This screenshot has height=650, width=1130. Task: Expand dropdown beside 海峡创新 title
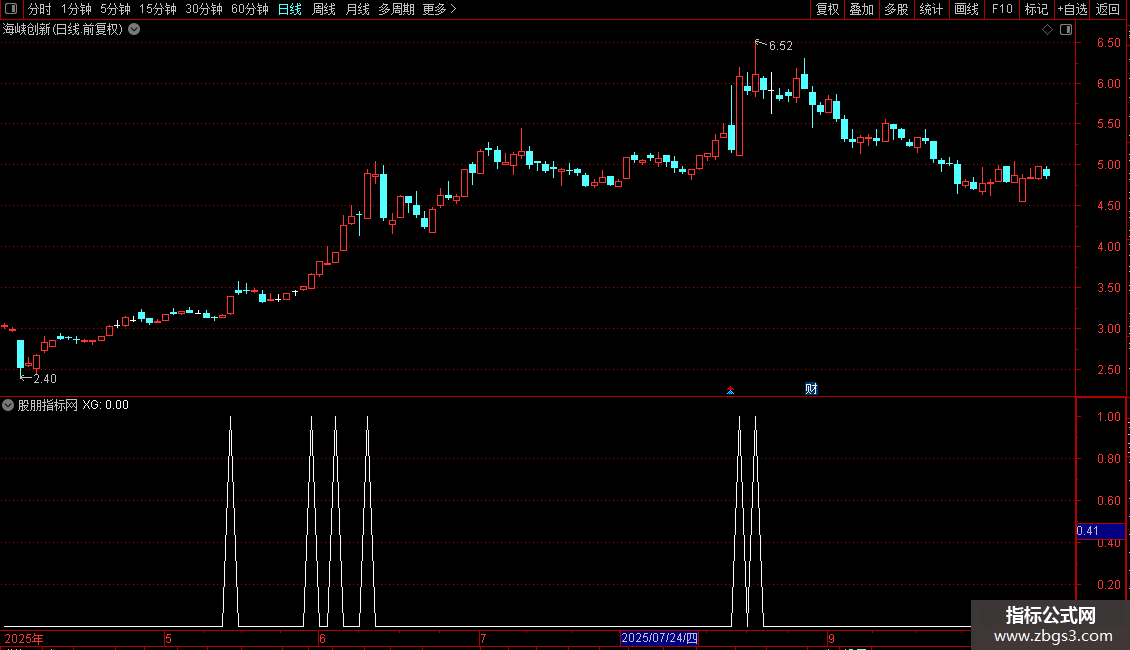click(x=134, y=30)
